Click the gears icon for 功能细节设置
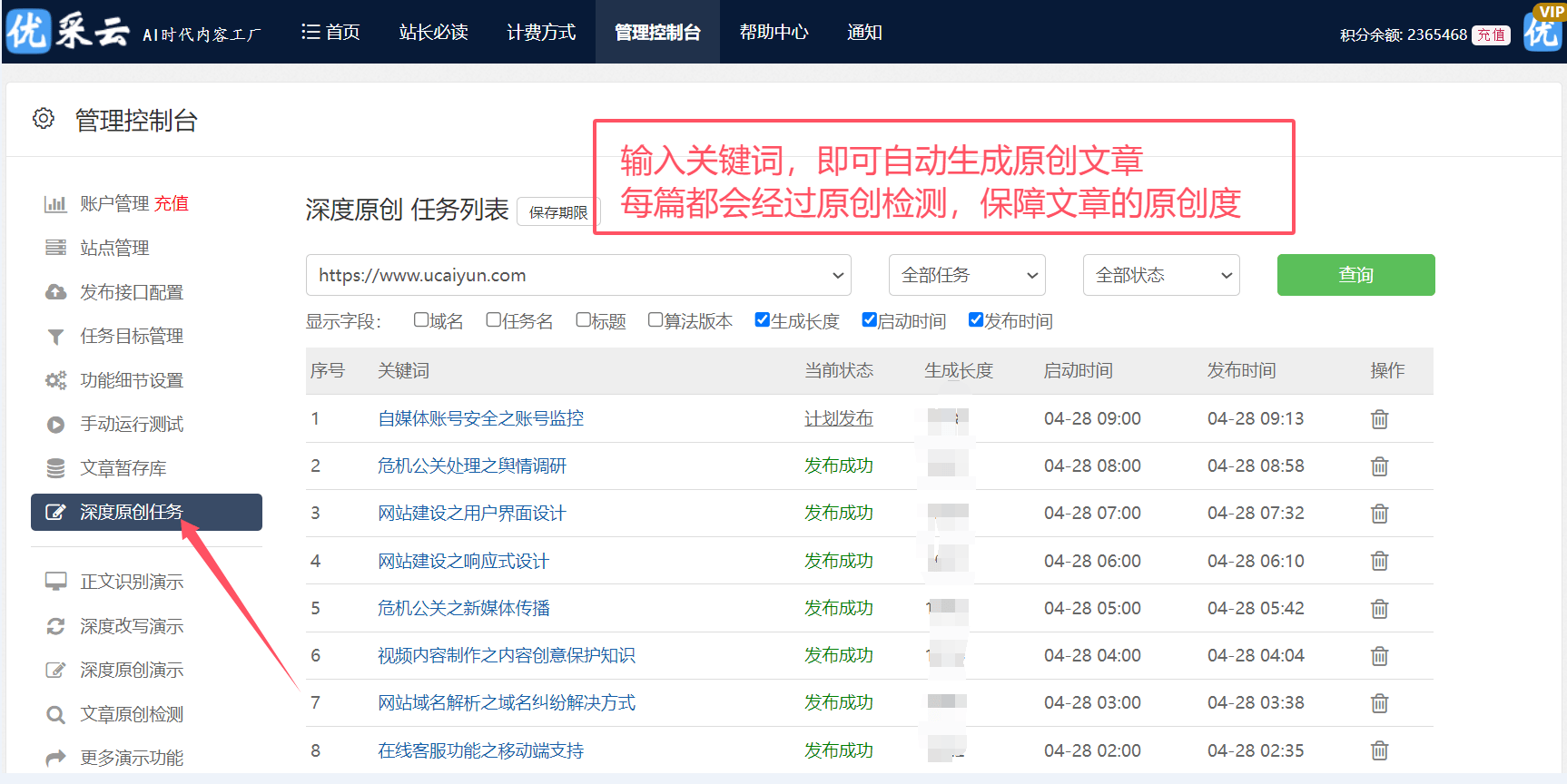This screenshot has height=784, width=1567. 55,380
